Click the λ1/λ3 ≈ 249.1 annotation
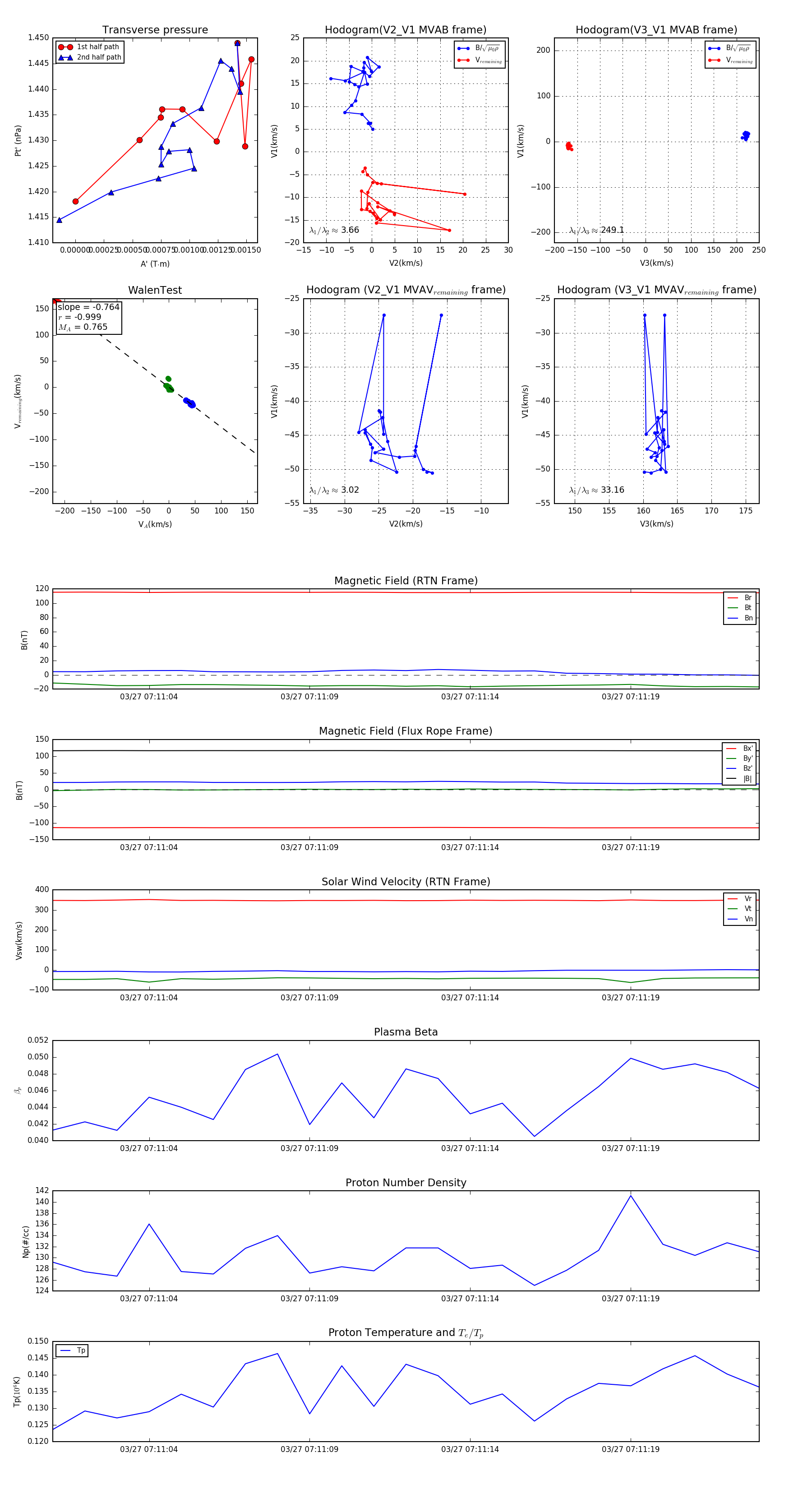Viewport: 812px width, 1489px height. tap(596, 230)
